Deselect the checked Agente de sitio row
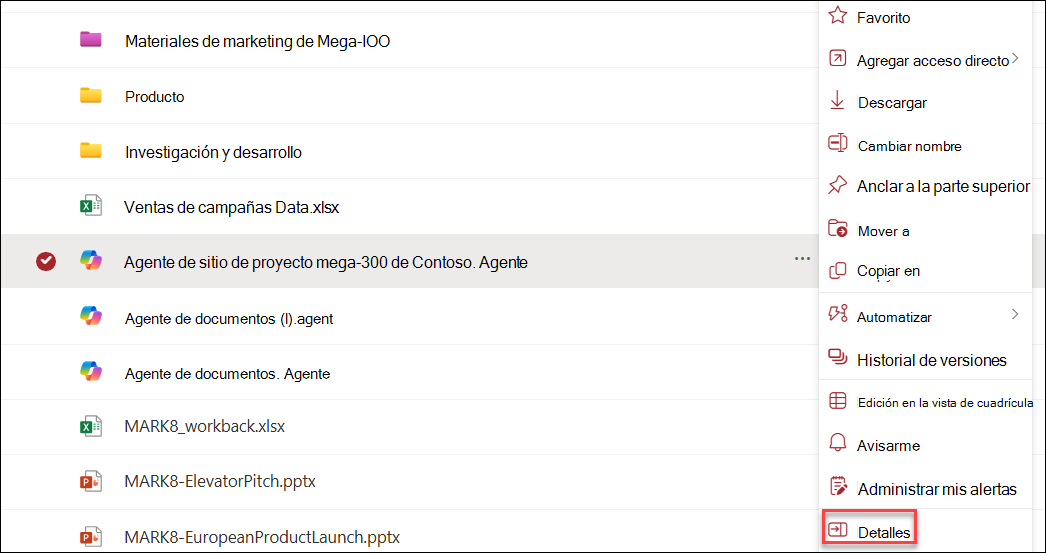The image size is (1046, 553). tap(45, 262)
